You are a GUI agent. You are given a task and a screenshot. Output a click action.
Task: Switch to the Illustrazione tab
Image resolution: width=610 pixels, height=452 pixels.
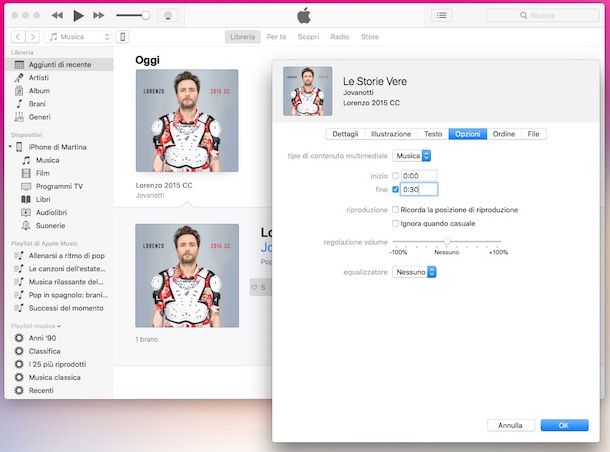pos(391,134)
